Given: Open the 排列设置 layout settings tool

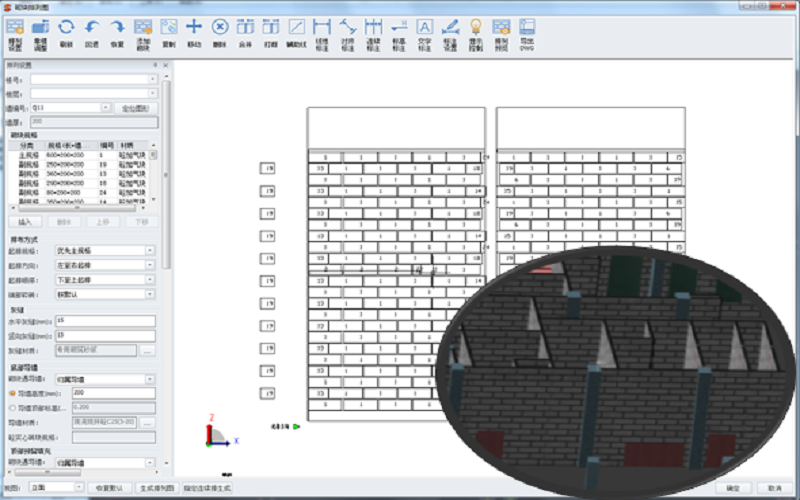Looking at the screenshot, I should [15, 35].
